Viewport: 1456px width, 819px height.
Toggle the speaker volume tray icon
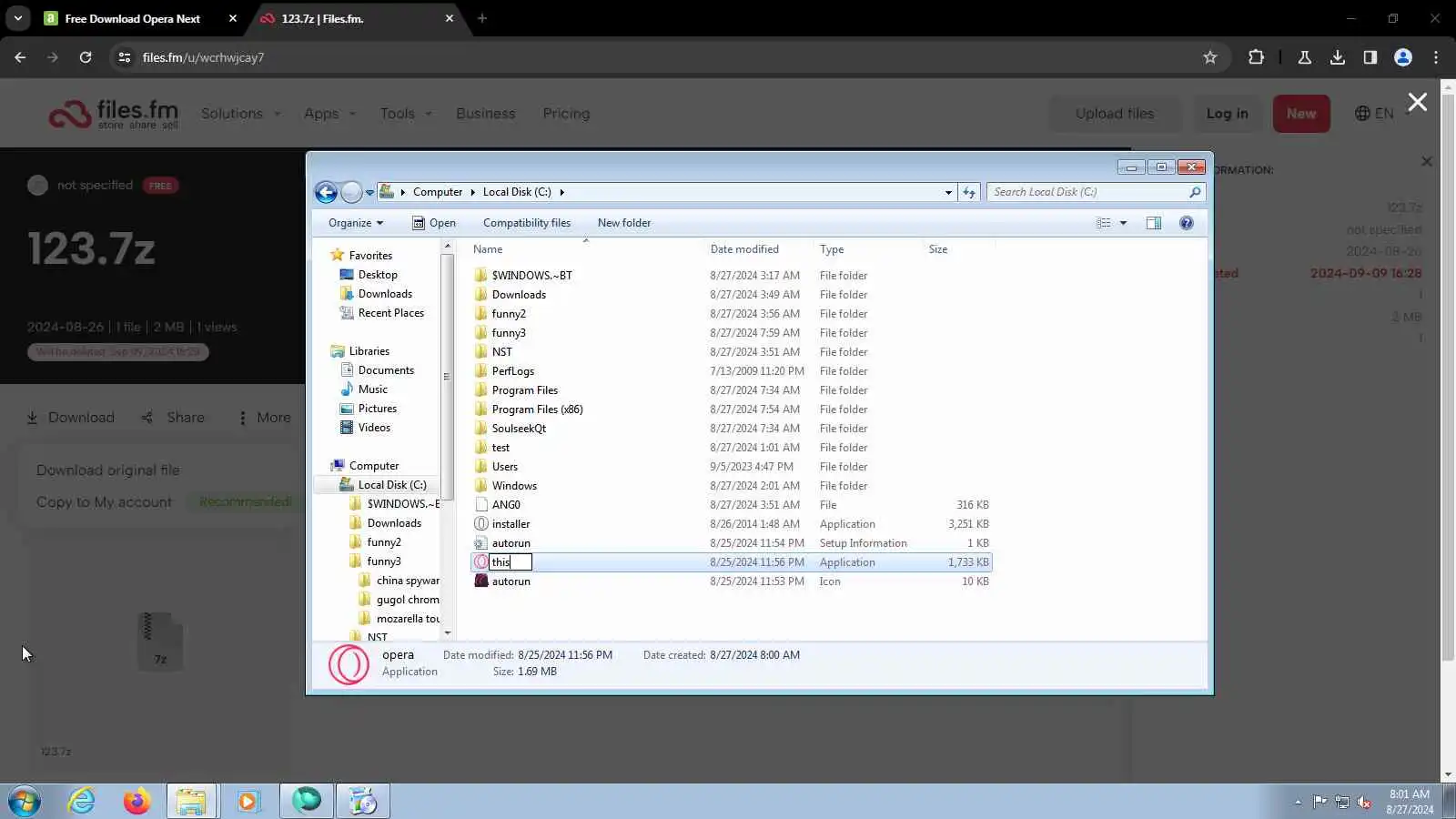(x=1364, y=802)
